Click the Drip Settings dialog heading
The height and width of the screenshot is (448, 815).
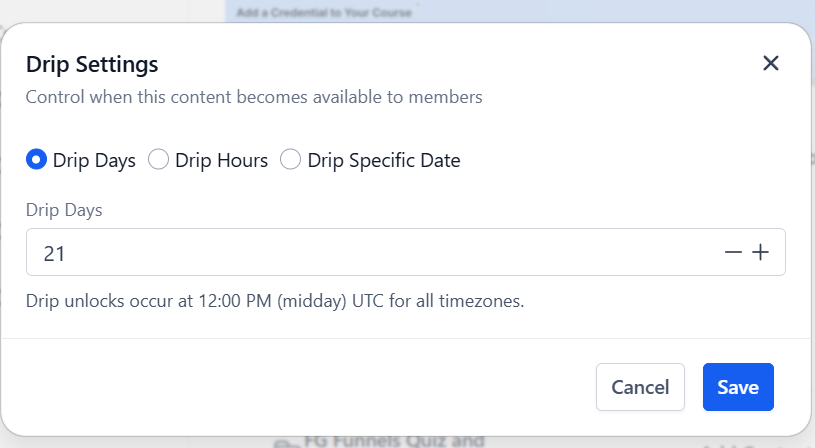click(x=92, y=64)
